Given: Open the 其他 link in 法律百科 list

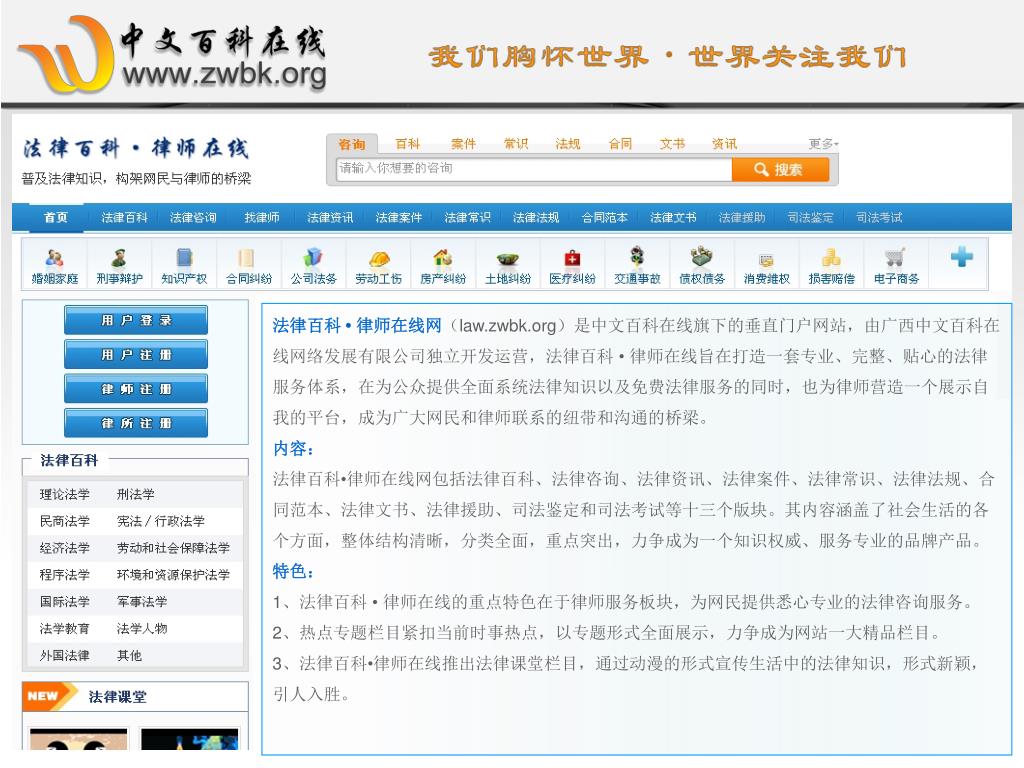Looking at the screenshot, I should (129, 655).
